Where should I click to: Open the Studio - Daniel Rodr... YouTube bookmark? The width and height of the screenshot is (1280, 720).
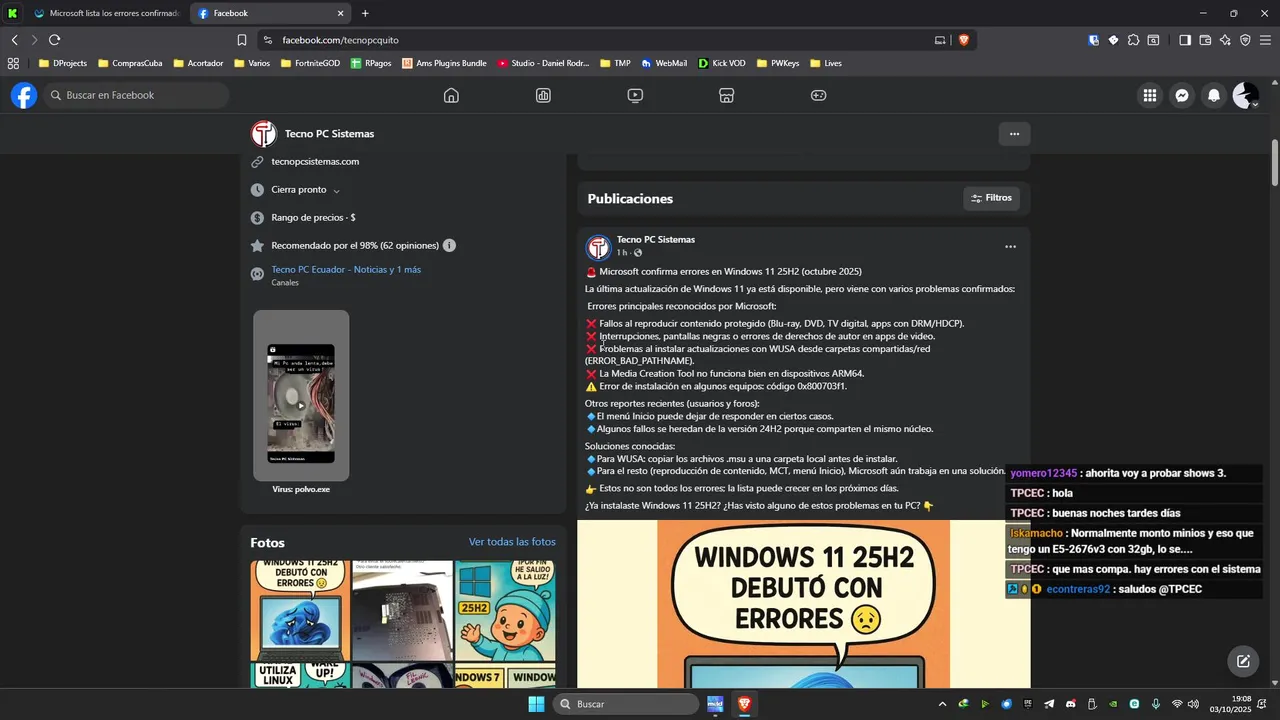click(x=544, y=63)
